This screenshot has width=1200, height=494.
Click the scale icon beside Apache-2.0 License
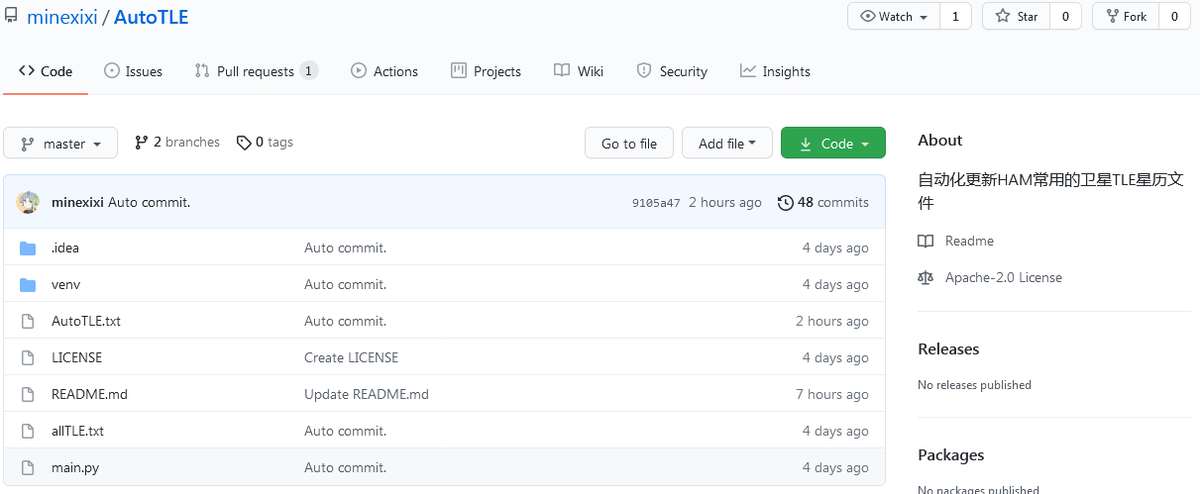(926, 278)
